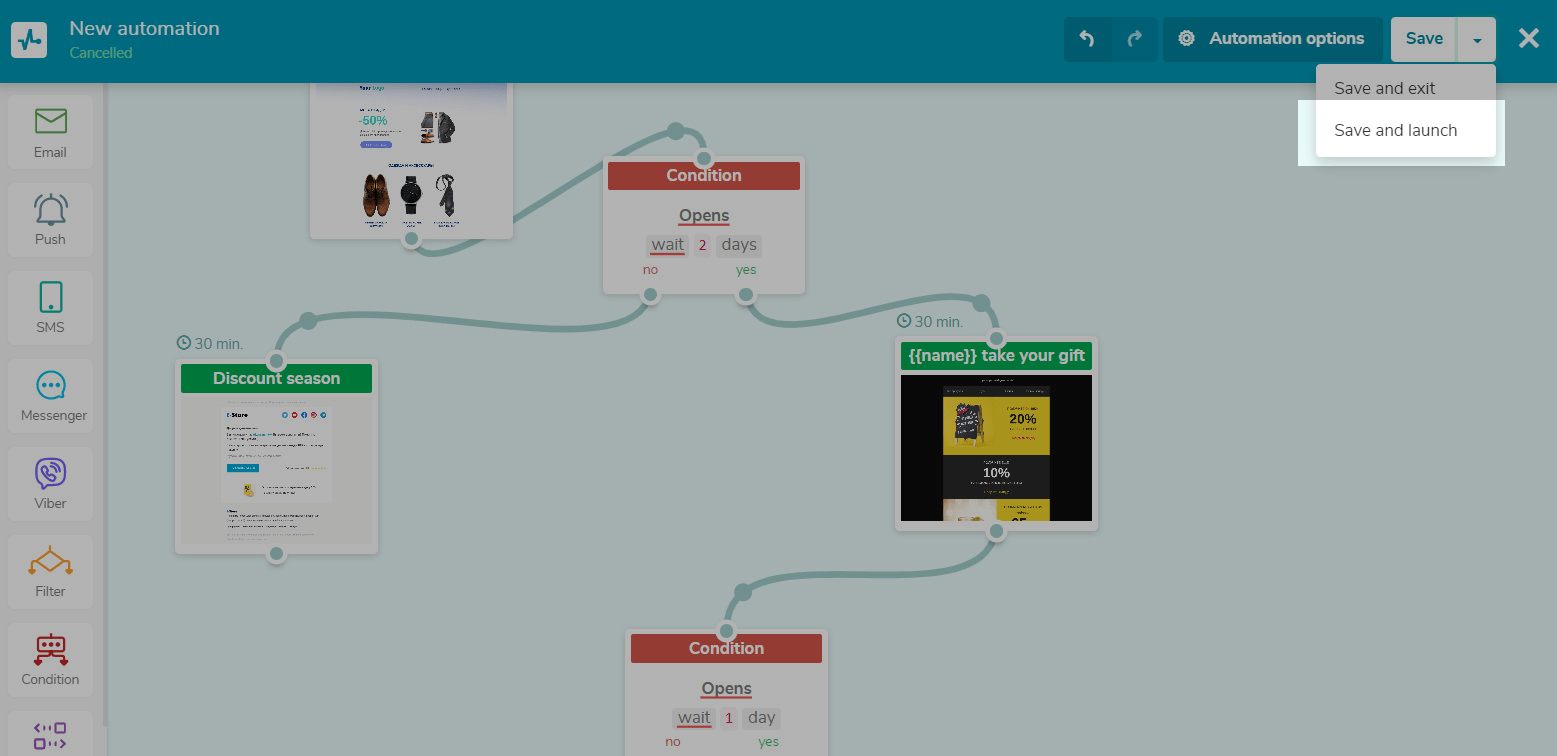Open the take your gift email thumbnail
Image resolution: width=1557 pixels, height=756 pixels.
[996, 448]
